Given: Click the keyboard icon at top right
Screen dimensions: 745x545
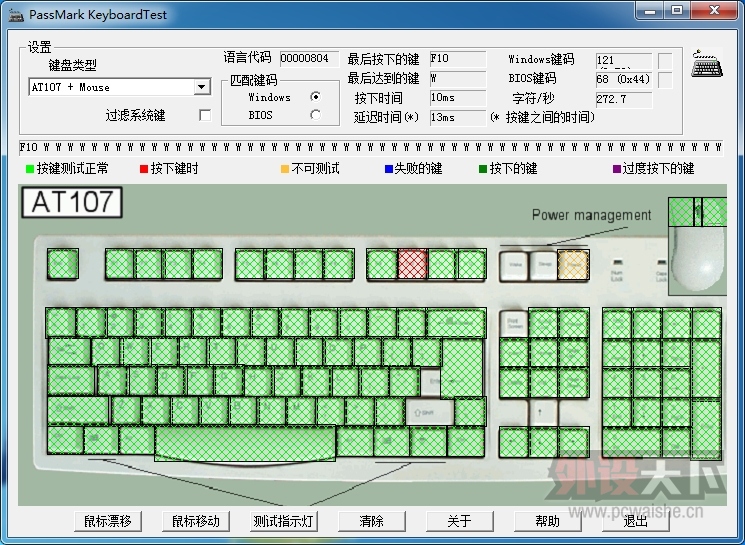Looking at the screenshot, I should pyautogui.click(x=707, y=63).
